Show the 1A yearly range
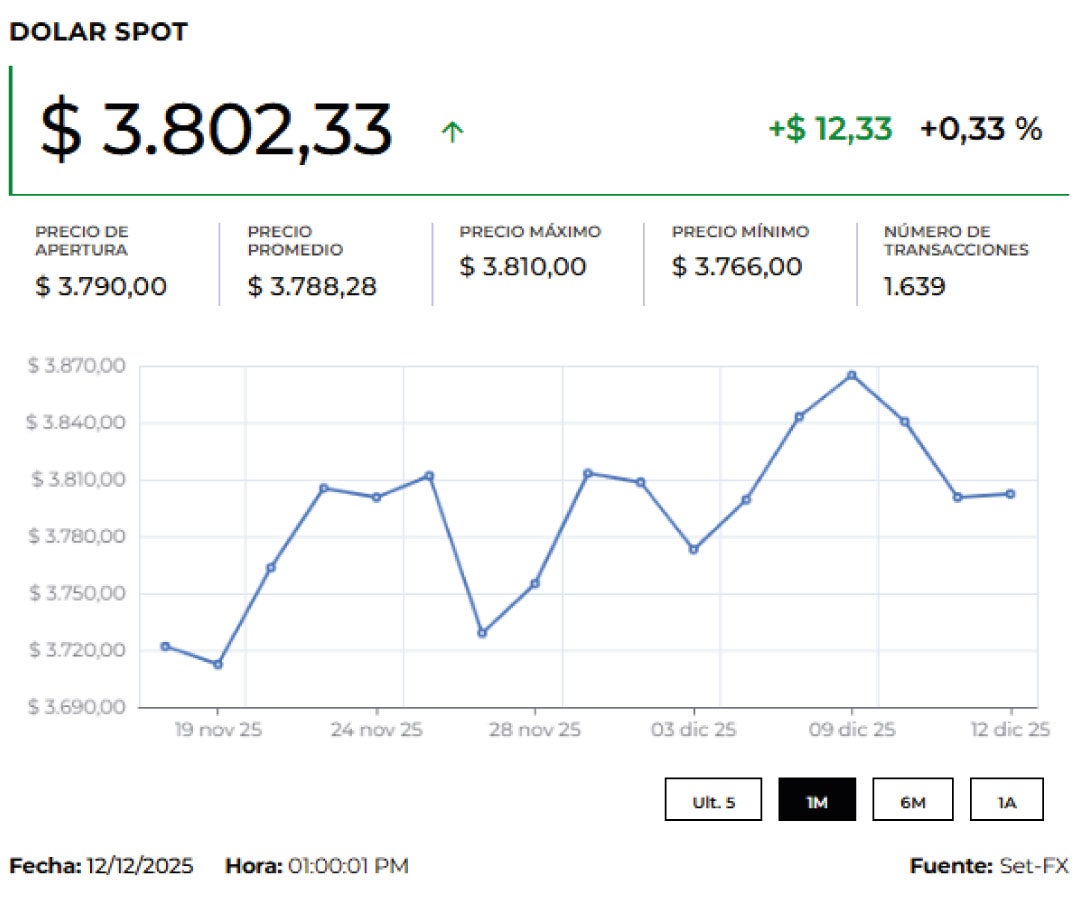 tap(1006, 800)
